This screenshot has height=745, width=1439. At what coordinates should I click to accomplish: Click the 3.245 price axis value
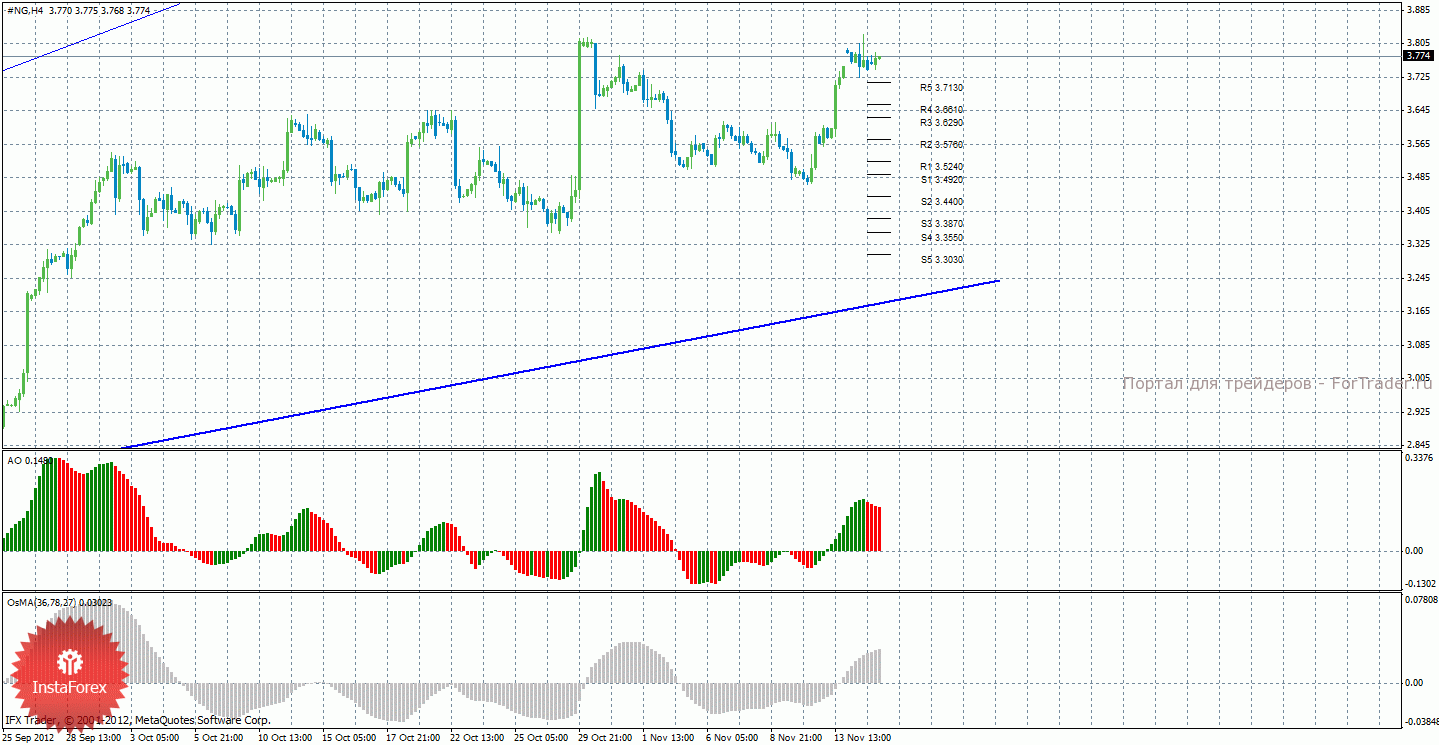pos(1417,278)
